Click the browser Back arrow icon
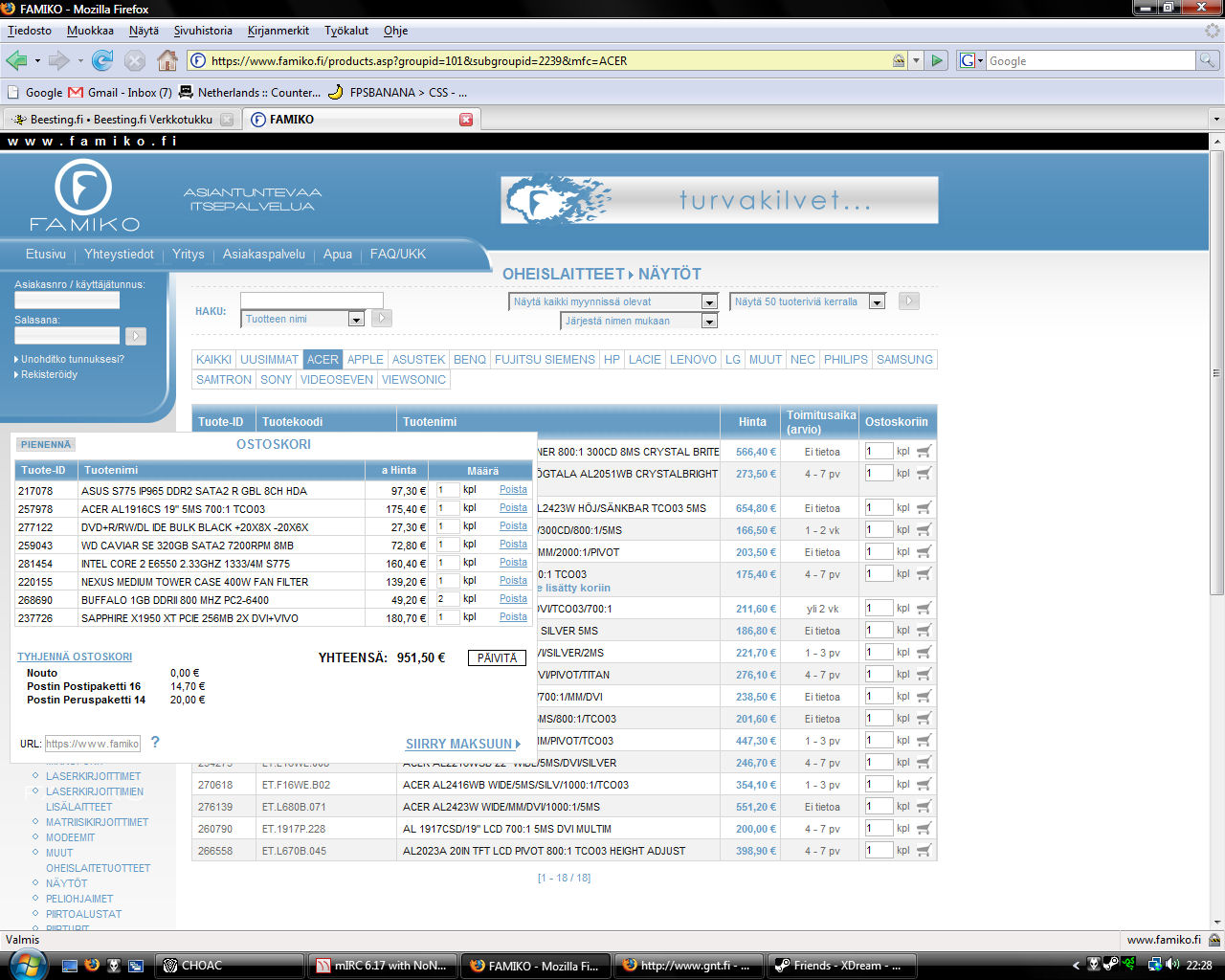The height and width of the screenshot is (980, 1225). coord(16,60)
